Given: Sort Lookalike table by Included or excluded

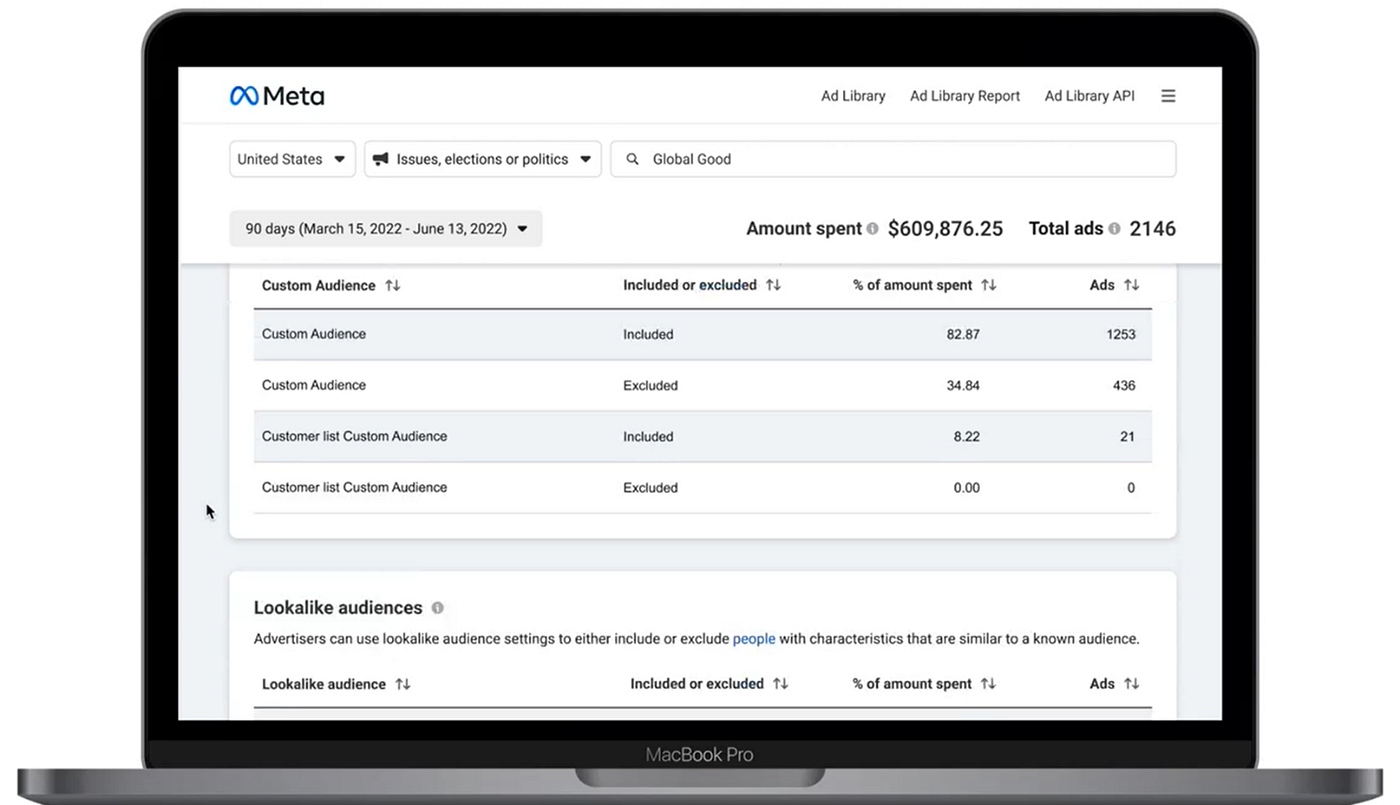Looking at the screenshot, I should [x=781, y=684].
